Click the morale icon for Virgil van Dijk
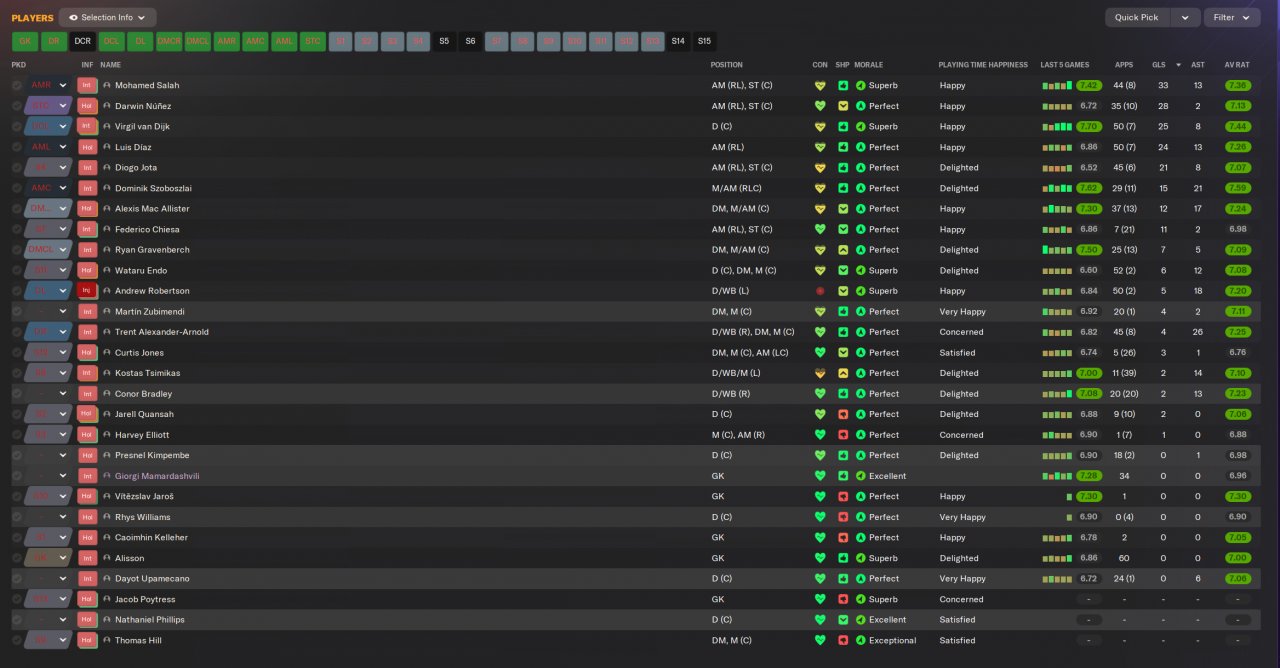This screenshot has height=668, width=1280. (861, 127)
